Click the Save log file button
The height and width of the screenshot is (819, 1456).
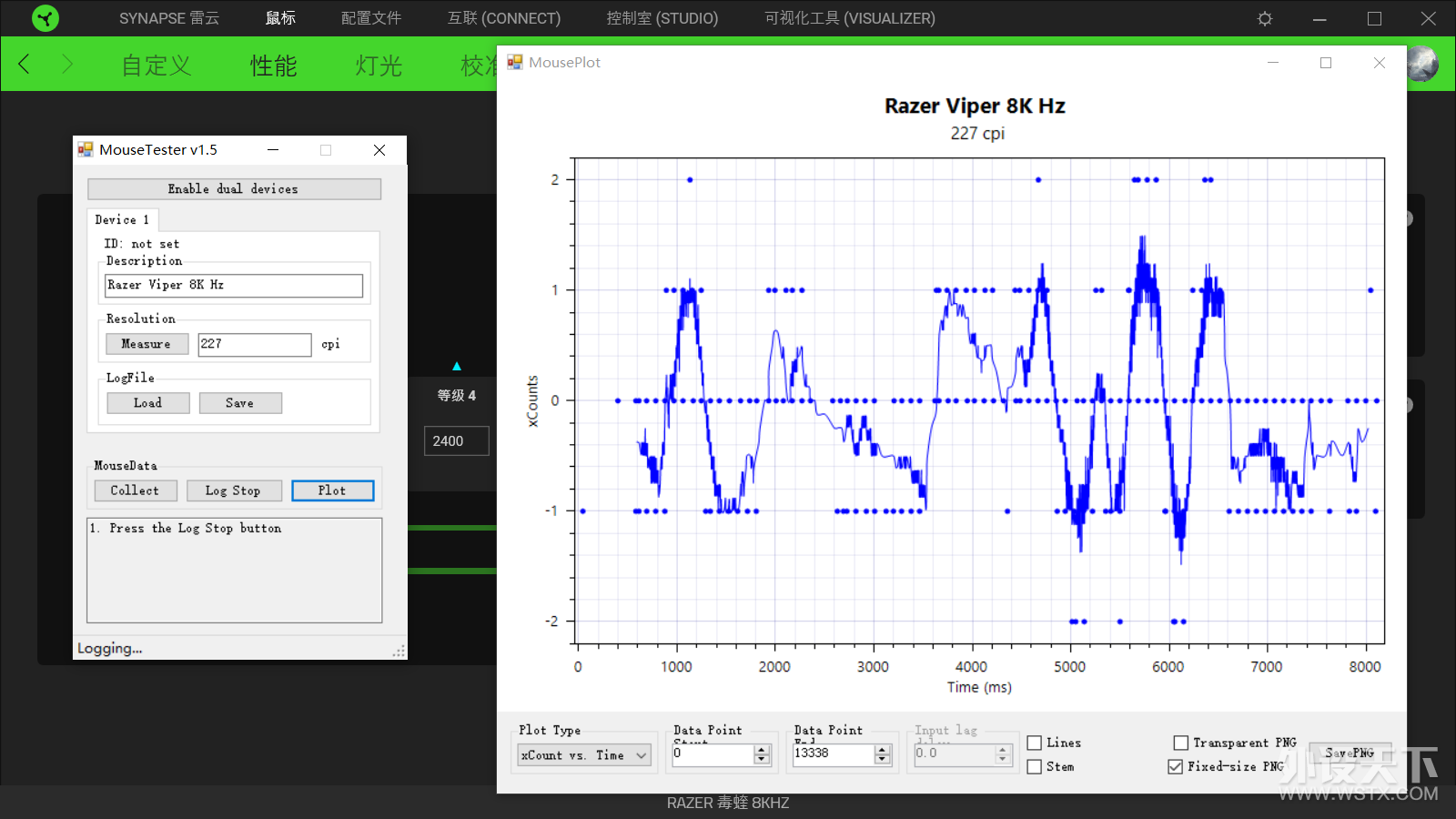240,403
